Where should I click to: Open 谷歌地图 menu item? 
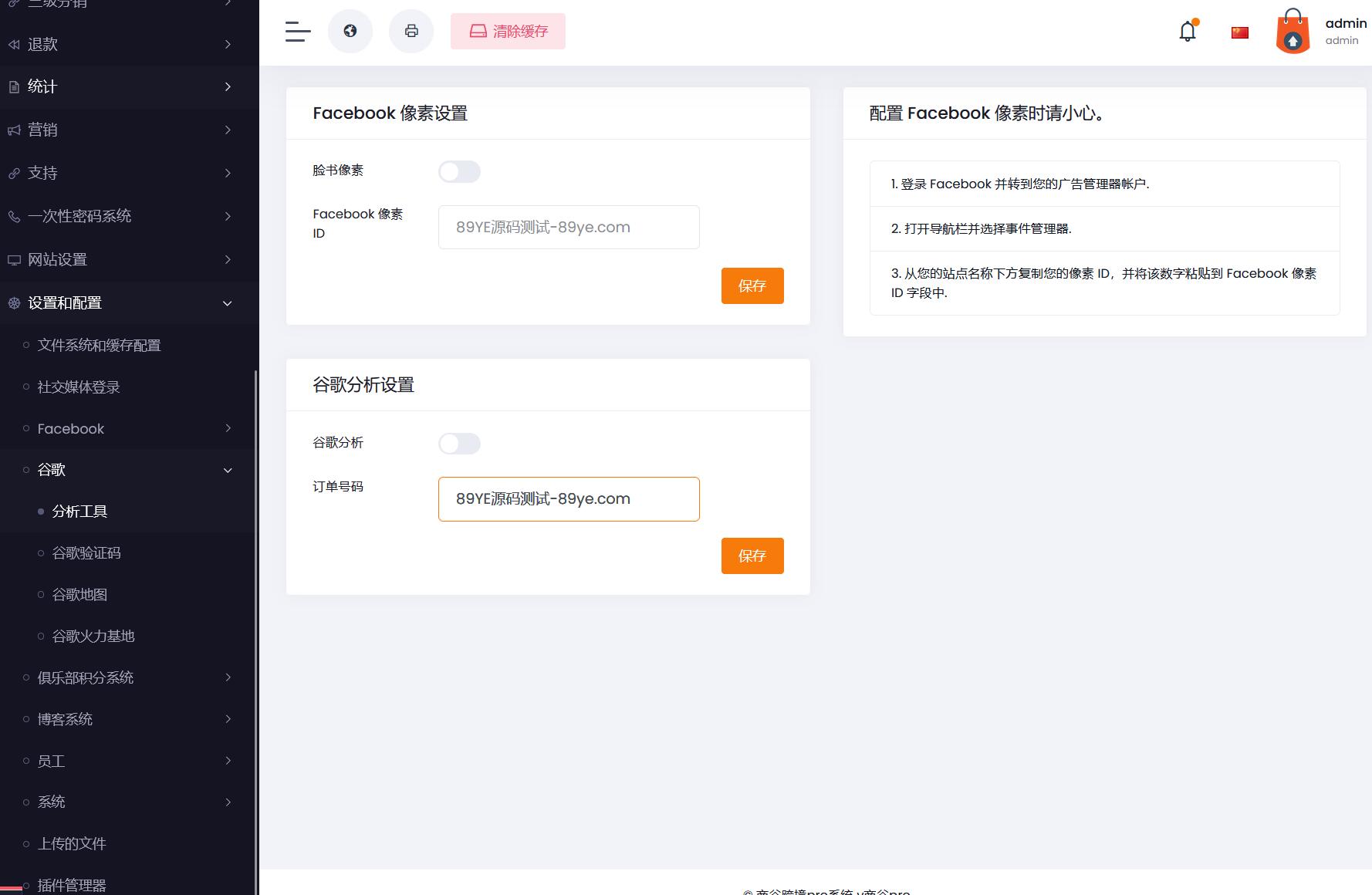79,594
